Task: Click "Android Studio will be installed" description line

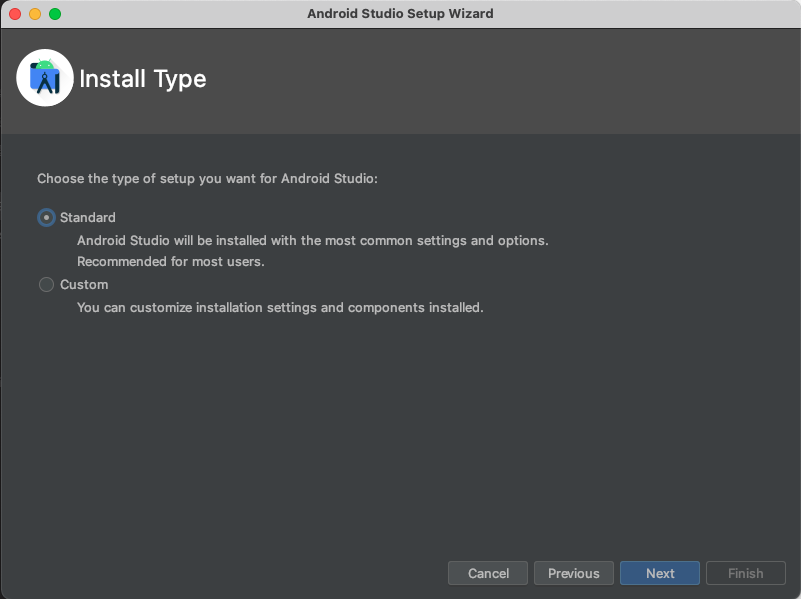Action: (x=313, y=241)
